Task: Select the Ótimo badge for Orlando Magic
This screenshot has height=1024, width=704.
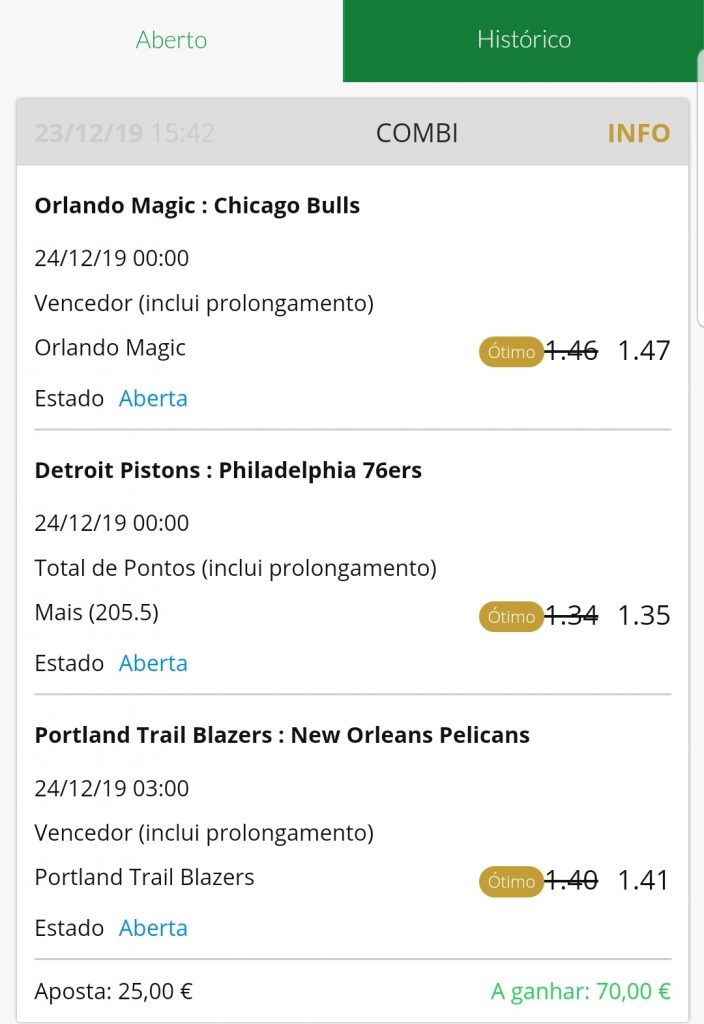Action: point(511,352)
